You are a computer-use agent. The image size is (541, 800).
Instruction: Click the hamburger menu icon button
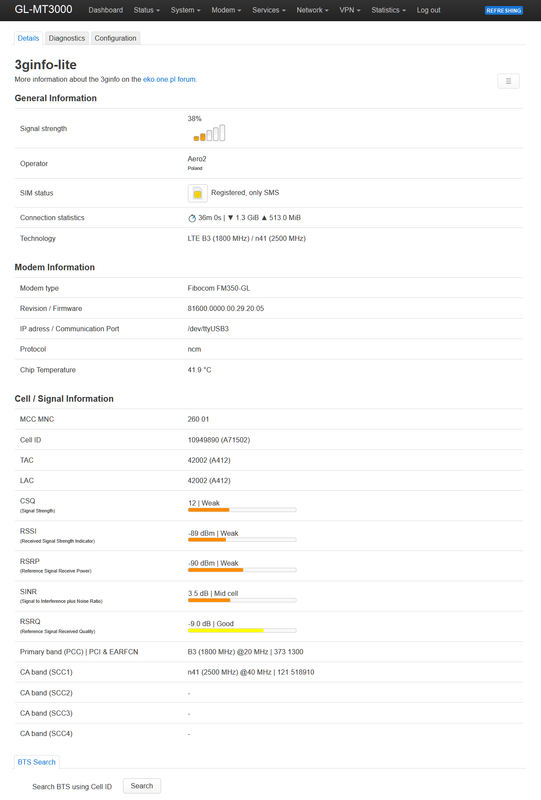pyautogui.click(x=508, y=81)
